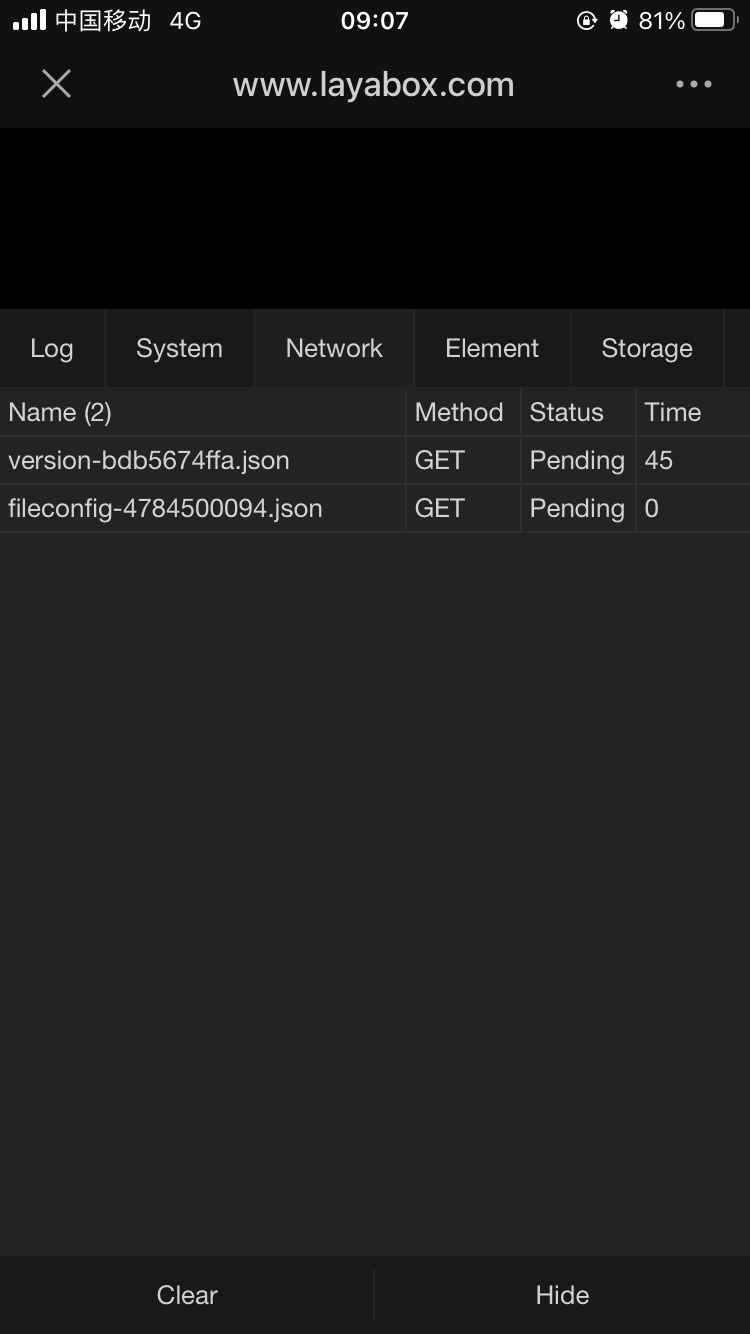Screen dimensions: 750x1334
Task: Close the layabox web page
Action: pos(57,84)
